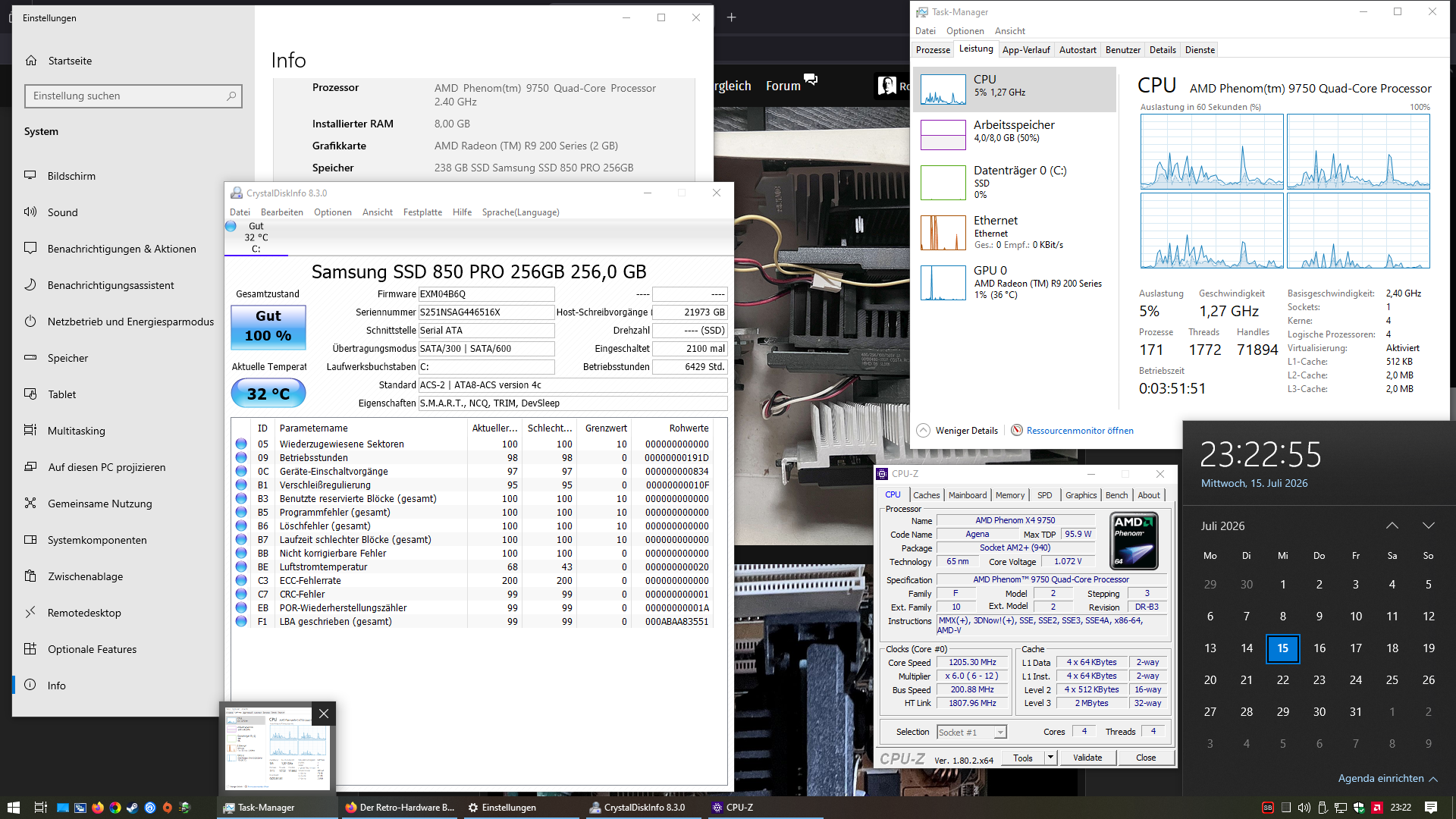Open the Socket #1 selection dropdown in CPU-Z
This screenshot has height=819, width=1456.
click(x=1000, y=732)
